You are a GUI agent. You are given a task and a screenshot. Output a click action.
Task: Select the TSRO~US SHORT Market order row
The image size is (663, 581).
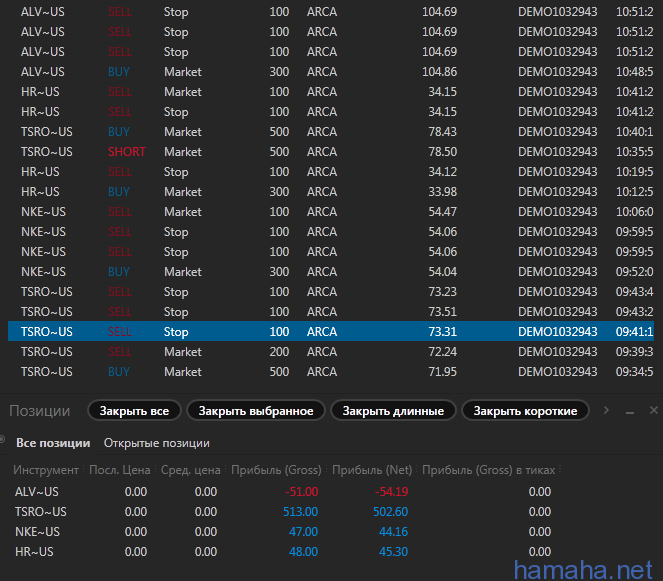click(300, 152)
